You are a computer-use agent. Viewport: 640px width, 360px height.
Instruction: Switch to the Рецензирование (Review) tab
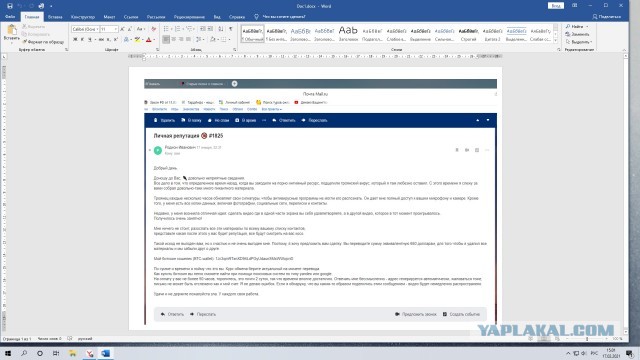tap(189, 17)
